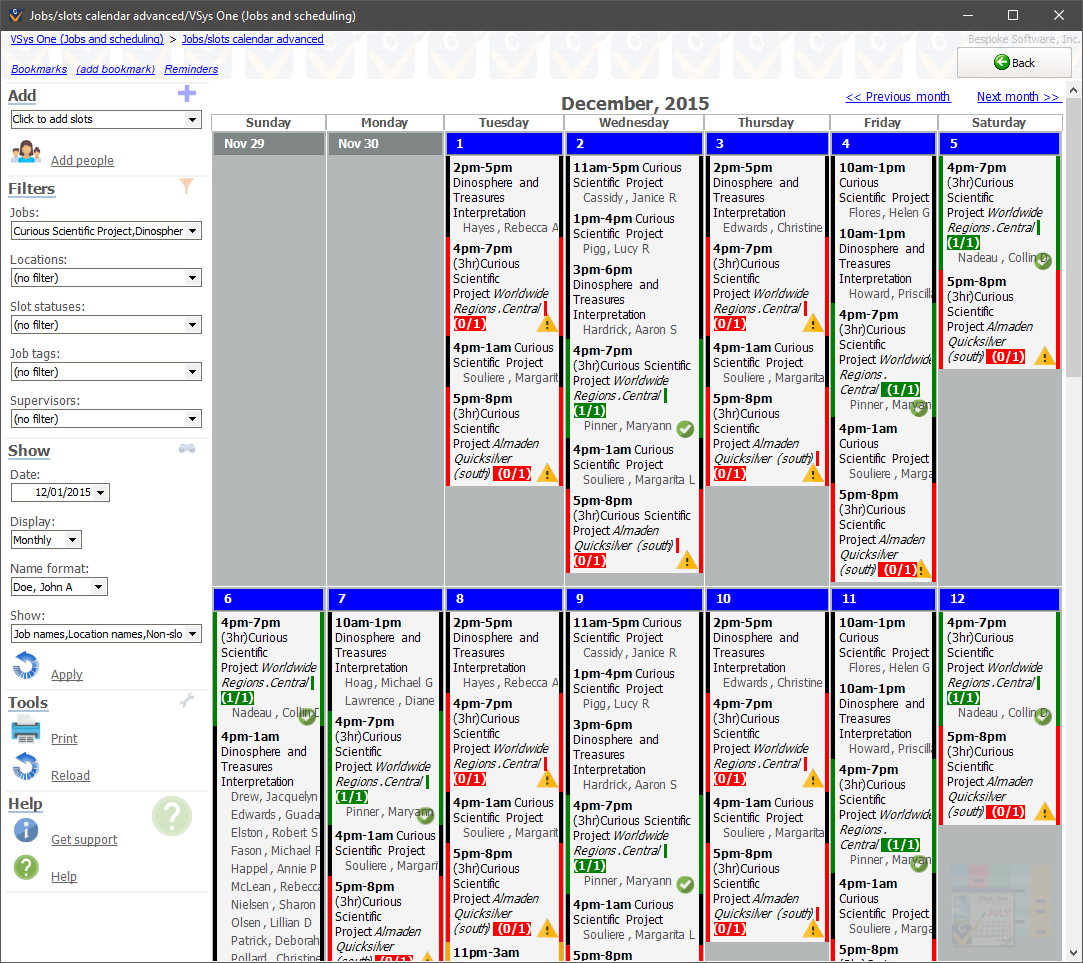1083x963 pixels.
Task: Open the Display mode Monthly dropdown
Action: coord(72,540)
